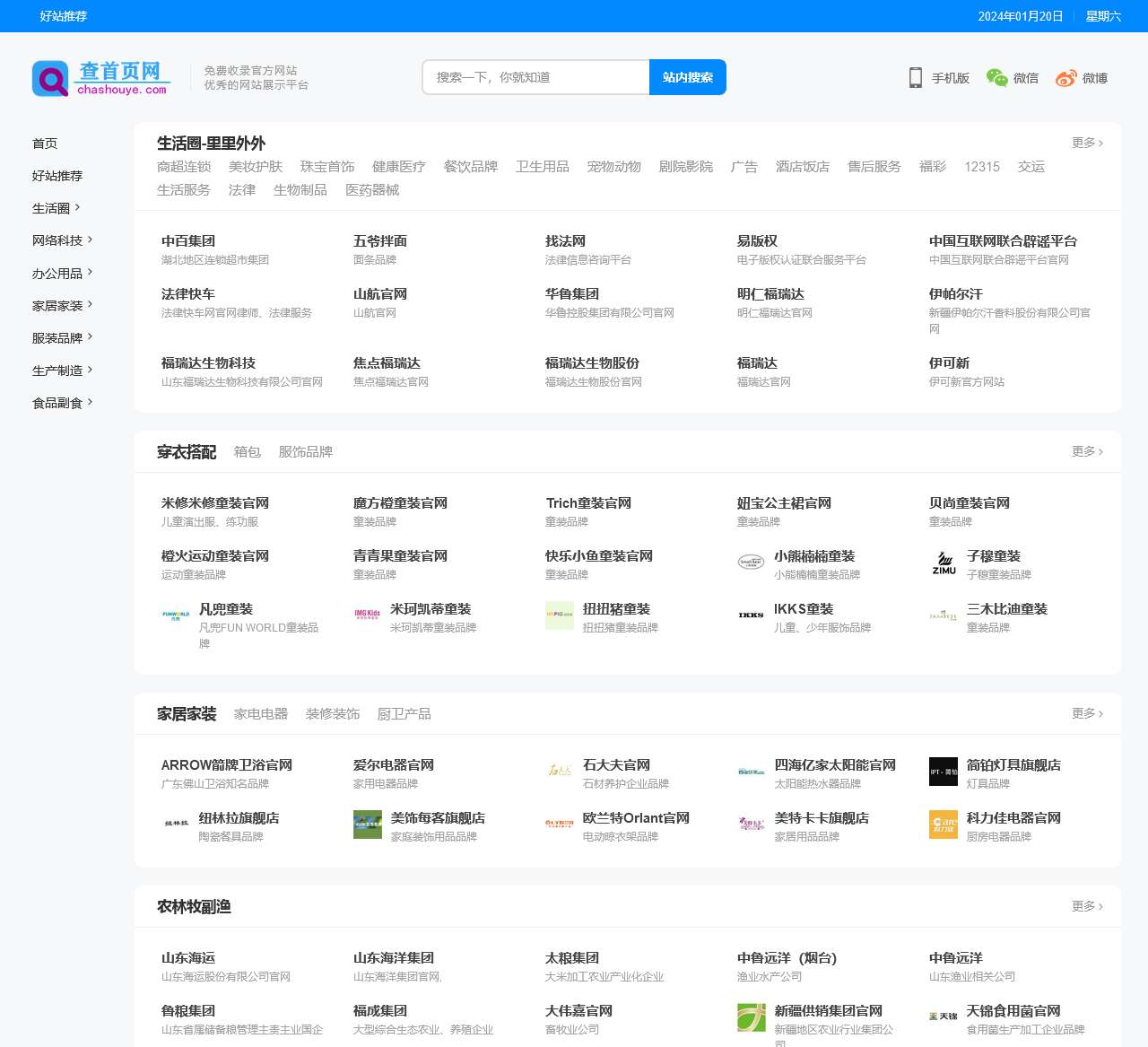Go to 首页 in the sidebar
This screenshot has width=1148, height=1047.
coord(45,144)
